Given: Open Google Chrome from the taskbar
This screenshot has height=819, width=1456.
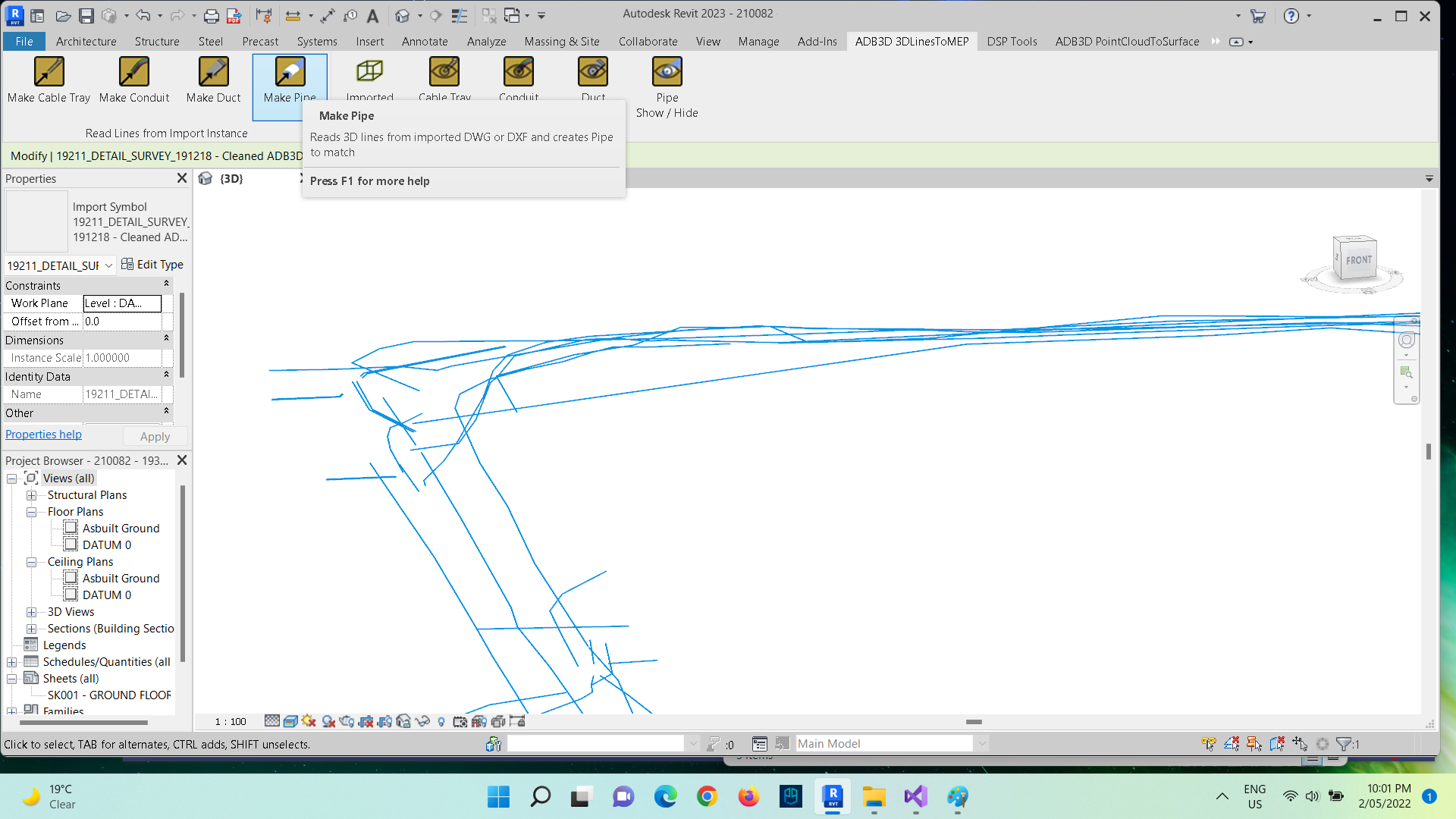Looking at the screenshot, I should click(x=707, y=797).
